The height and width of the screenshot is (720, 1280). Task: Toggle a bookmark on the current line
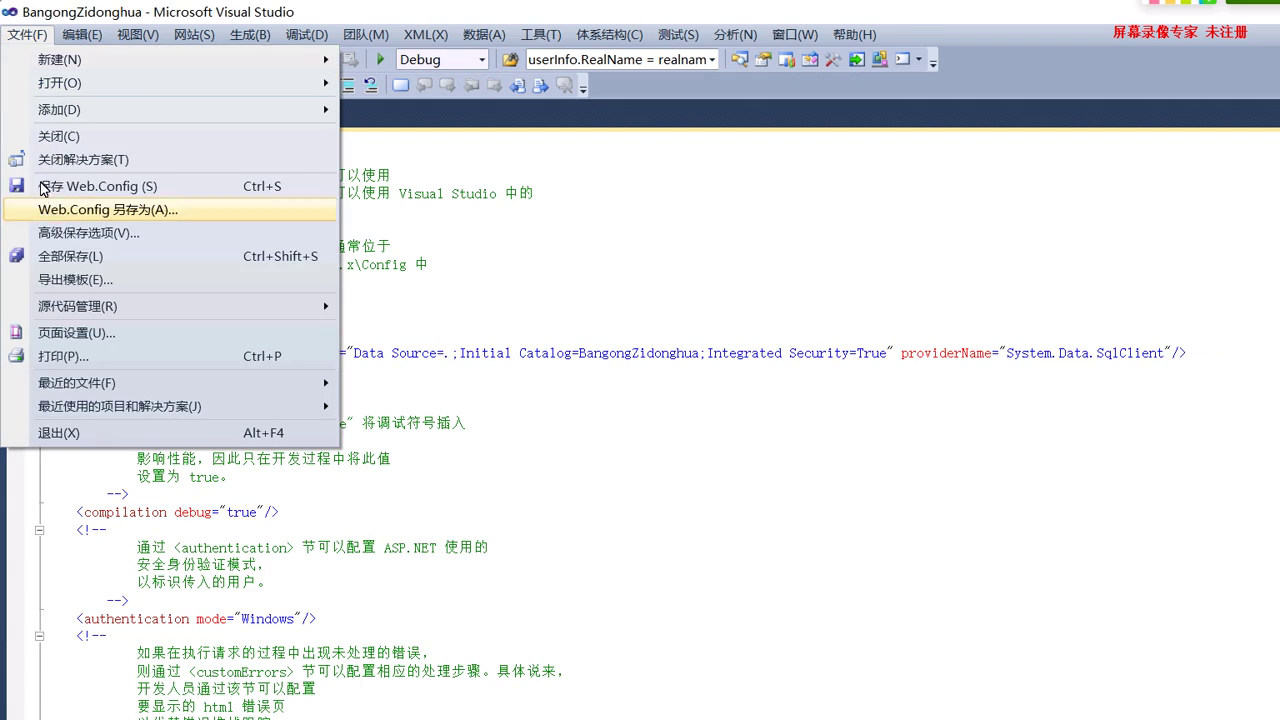click(x=401, y=85)
